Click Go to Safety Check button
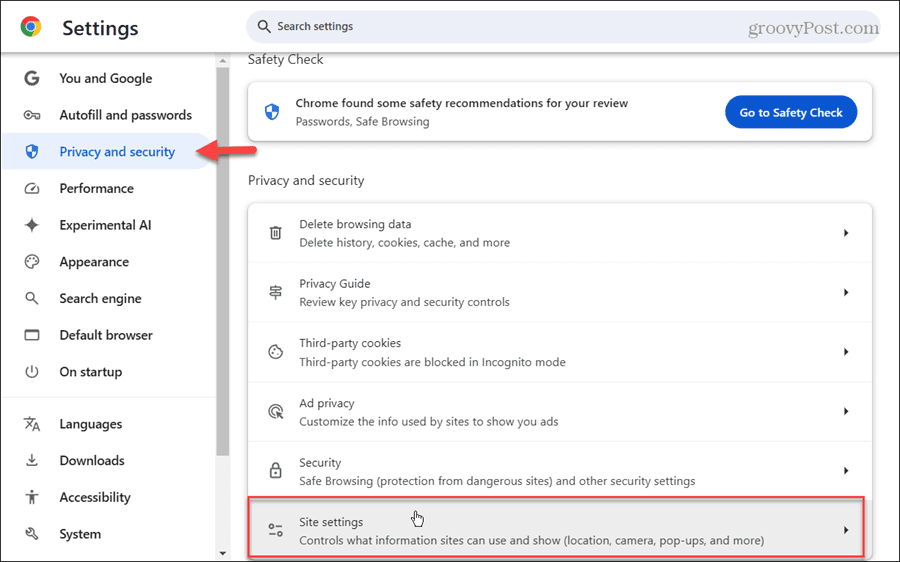Image resolution: width=900 pixels, height=562 pixels. tap(791, 112)
